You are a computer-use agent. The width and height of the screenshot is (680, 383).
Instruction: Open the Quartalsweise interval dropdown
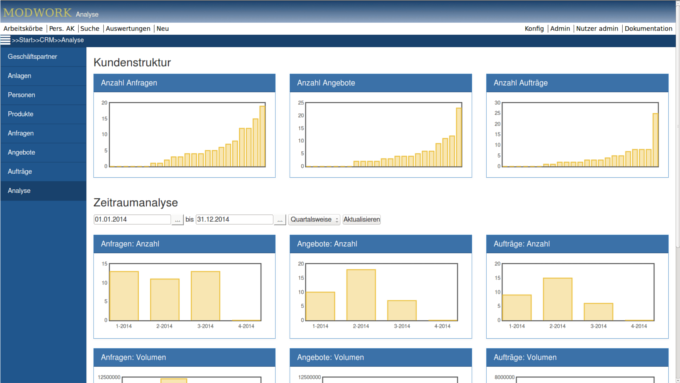tap(314, 220)
